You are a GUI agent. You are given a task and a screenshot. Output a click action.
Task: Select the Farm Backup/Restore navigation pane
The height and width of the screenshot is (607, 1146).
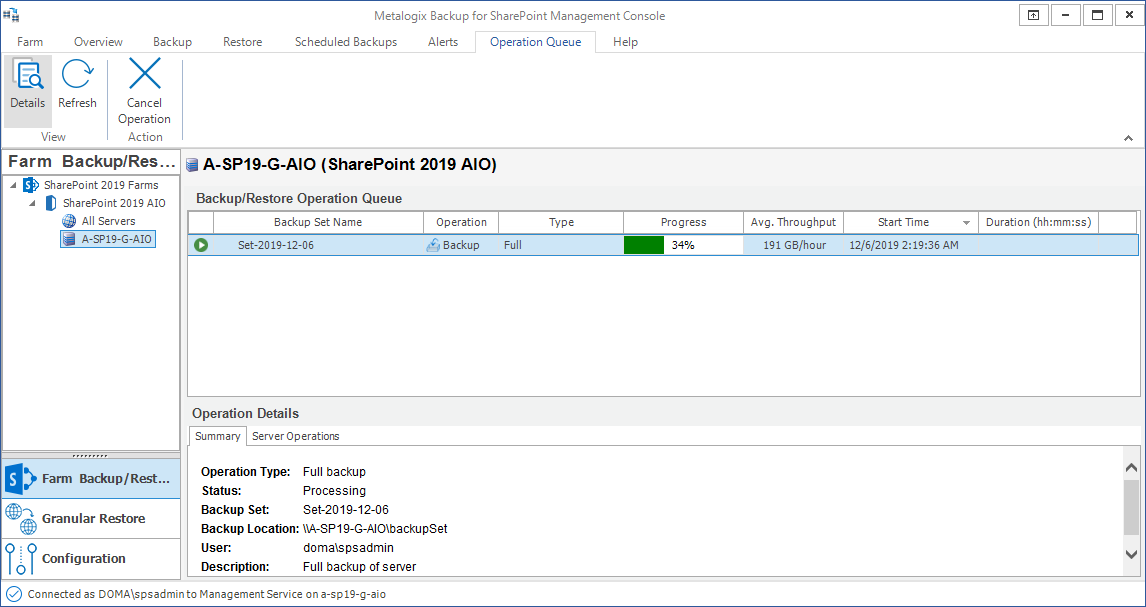pyautogui.click(x=92, y=478)
